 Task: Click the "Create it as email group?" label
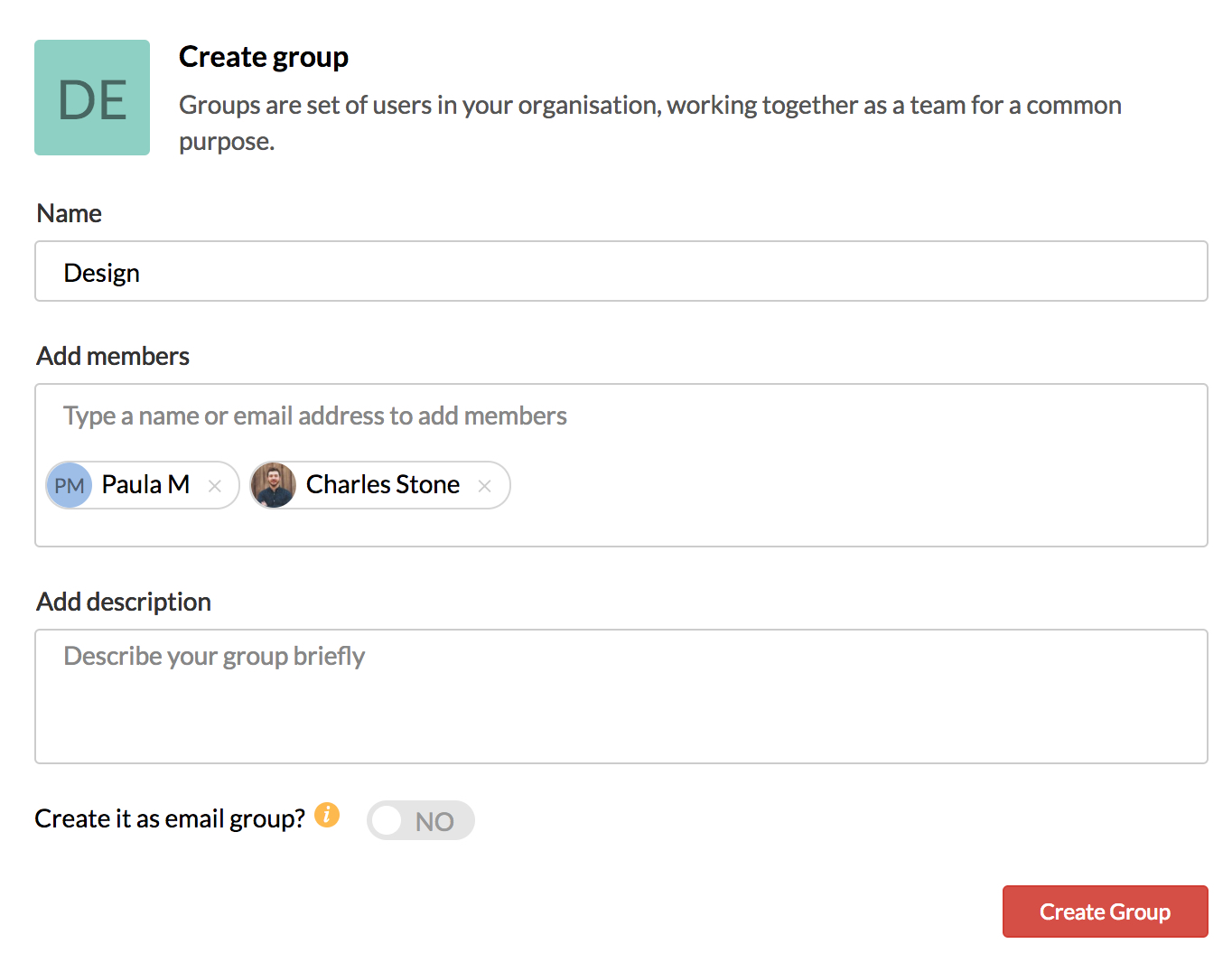(x=170, y=818)
